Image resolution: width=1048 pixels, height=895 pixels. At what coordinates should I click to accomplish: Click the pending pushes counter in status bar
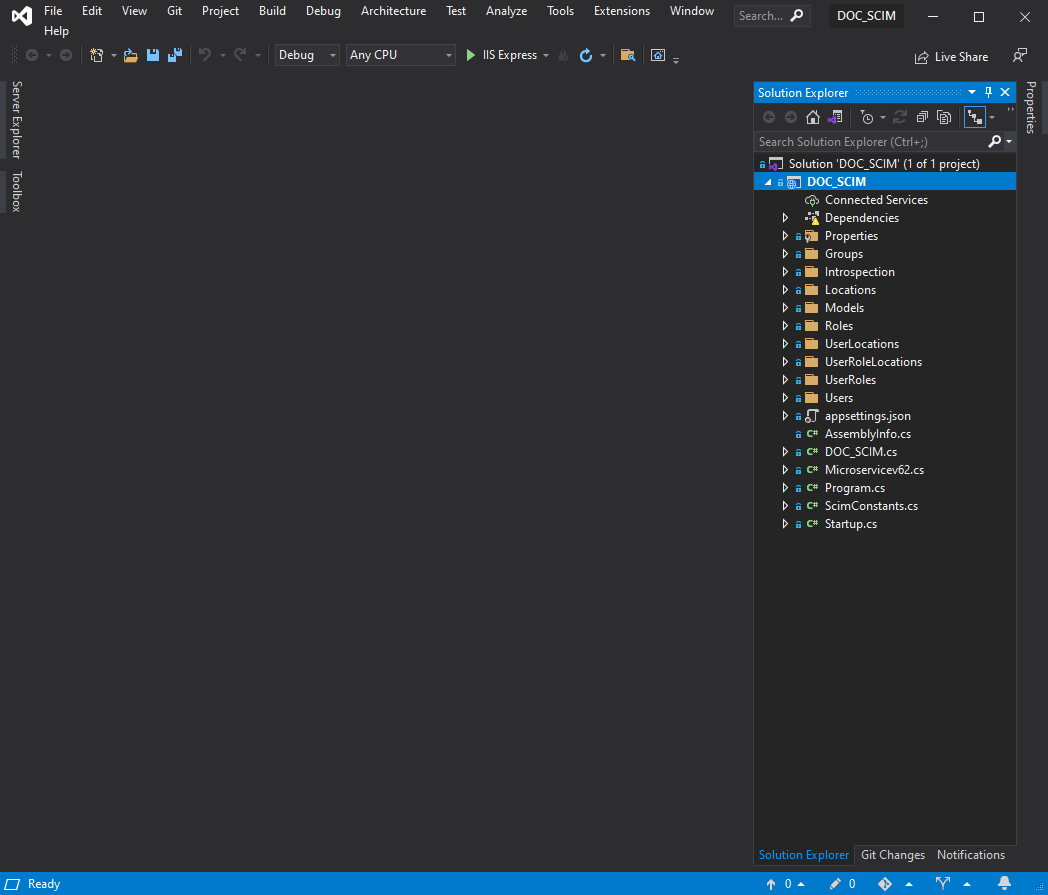pos(780,884)
